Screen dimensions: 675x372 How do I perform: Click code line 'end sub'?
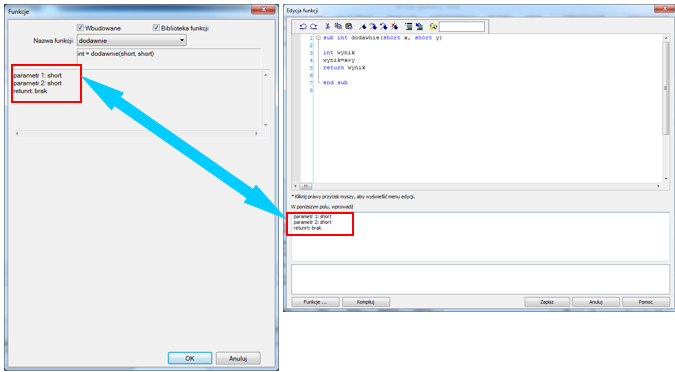coord(335,83)
